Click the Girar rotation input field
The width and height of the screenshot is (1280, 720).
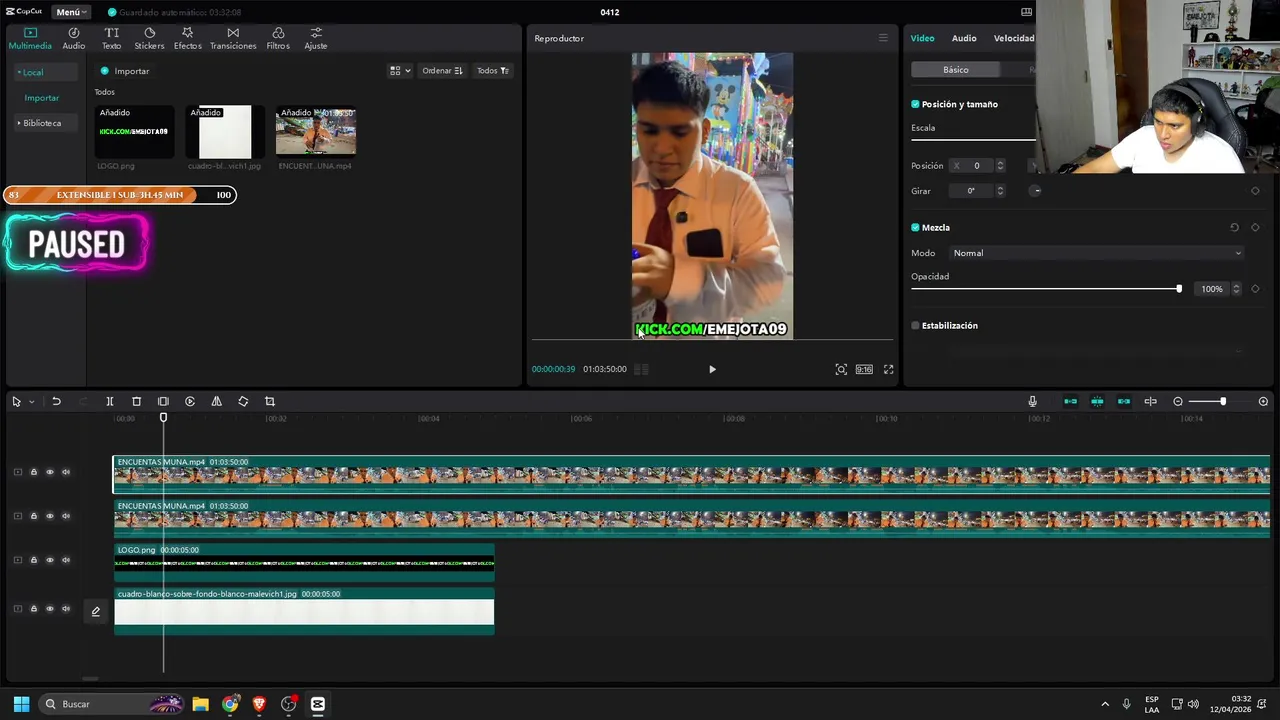[972, 191]
